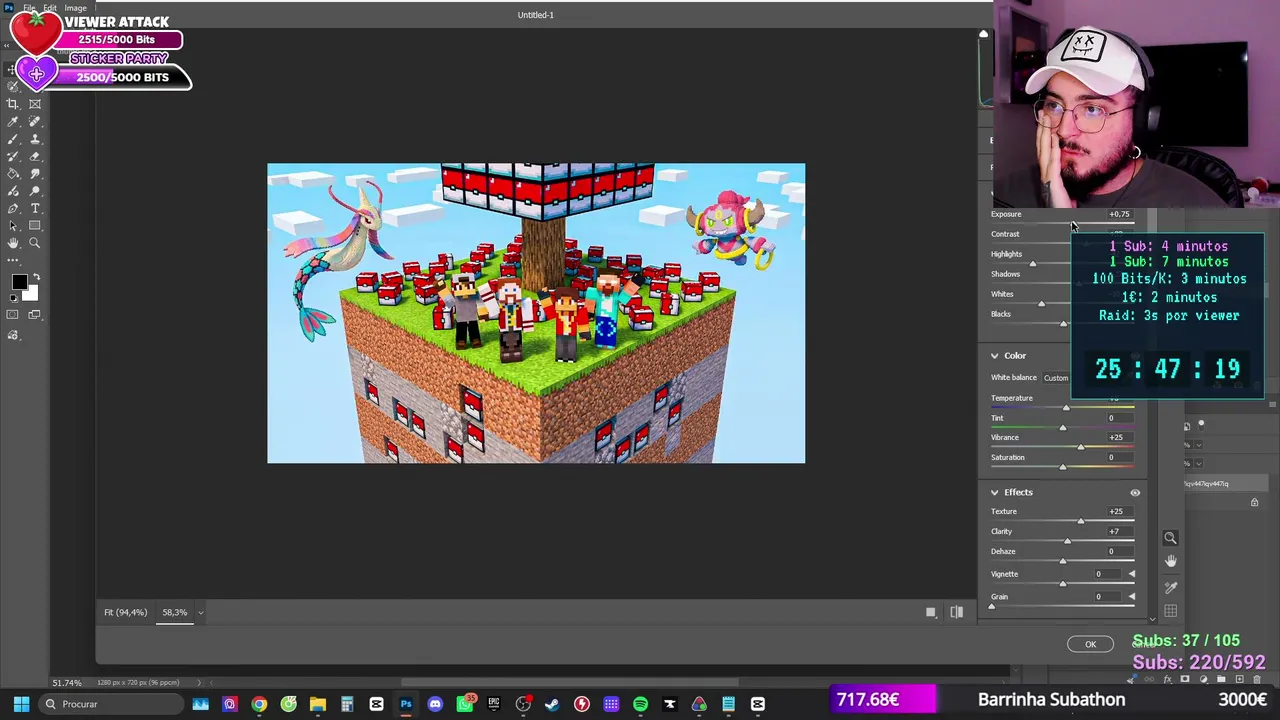Open File Explorer from the taskbar

pos(318,704)
